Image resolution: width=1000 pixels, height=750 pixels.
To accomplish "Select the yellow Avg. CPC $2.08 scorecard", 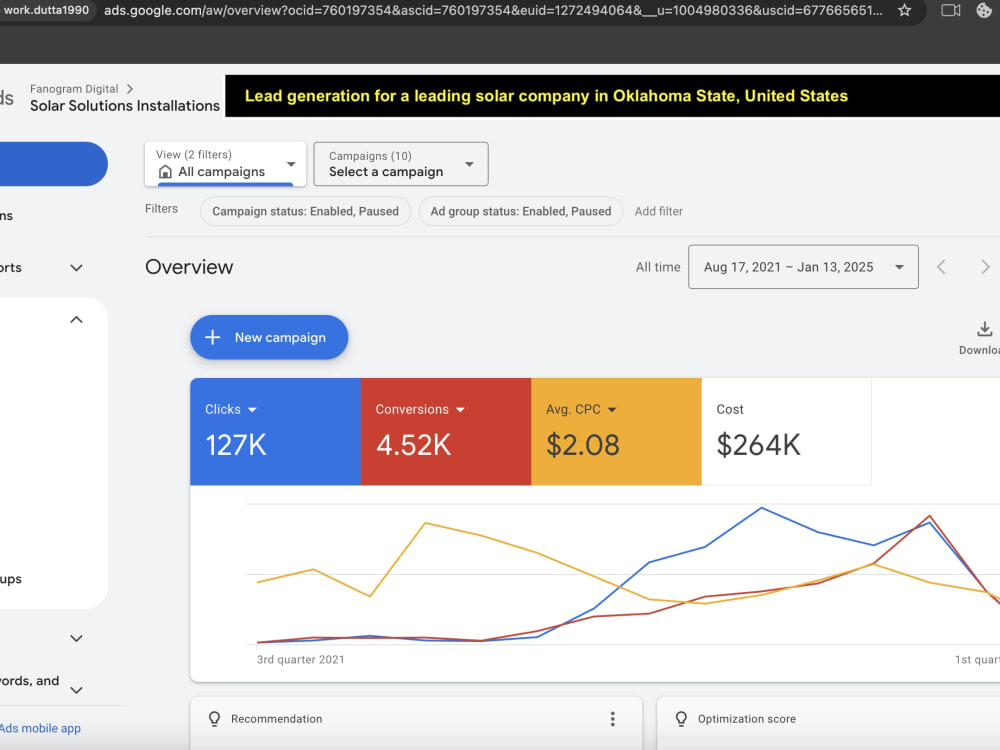I will [x=616, y=432].
